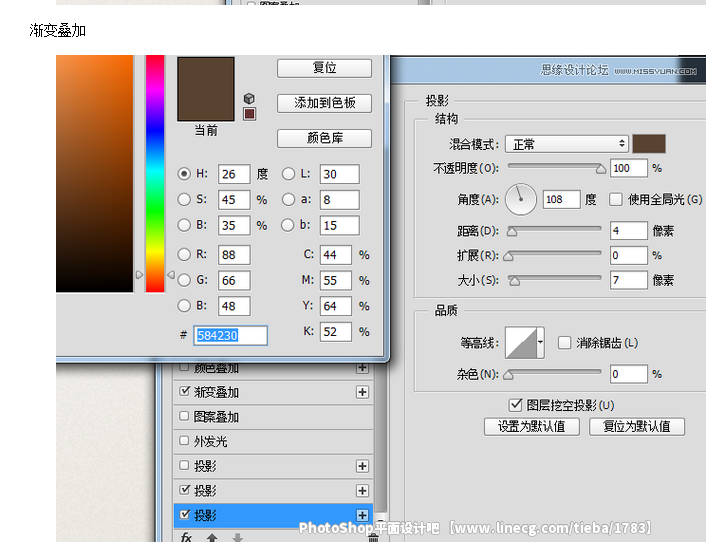Click the plus icon beside the unchecked 投影 row
The image size is (707, 547).
coord(362,466)
